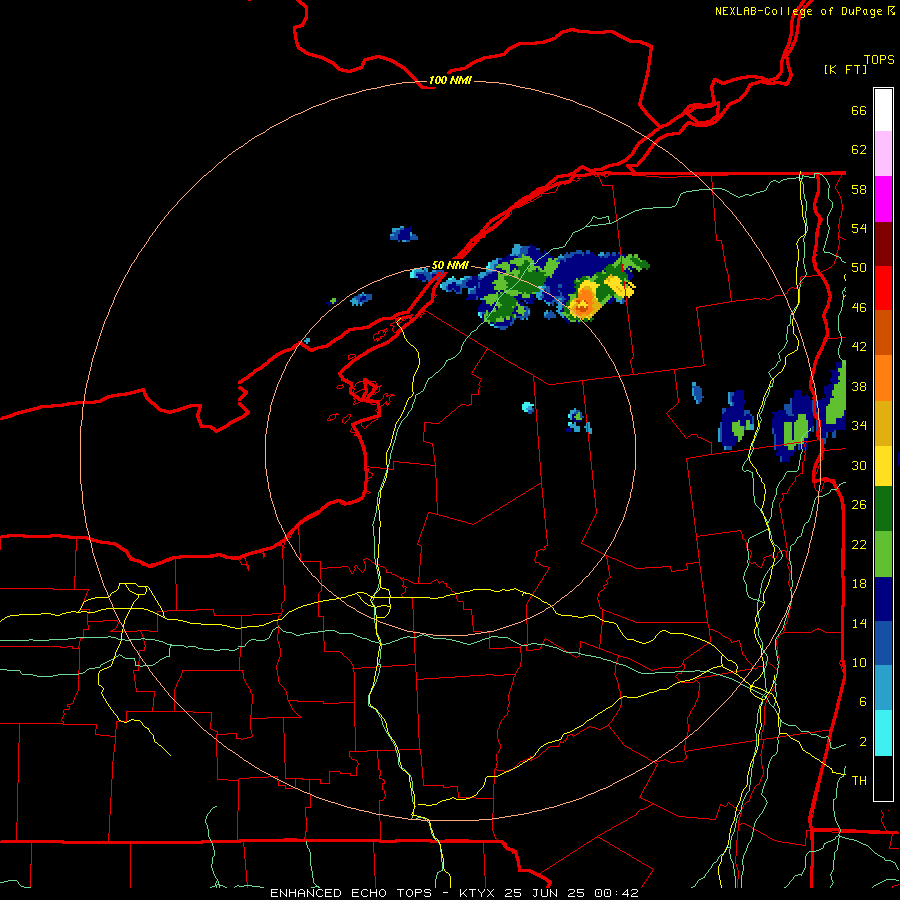Click the "14" legend value
This screenshot has height=900, width=900.
point(859,623)
